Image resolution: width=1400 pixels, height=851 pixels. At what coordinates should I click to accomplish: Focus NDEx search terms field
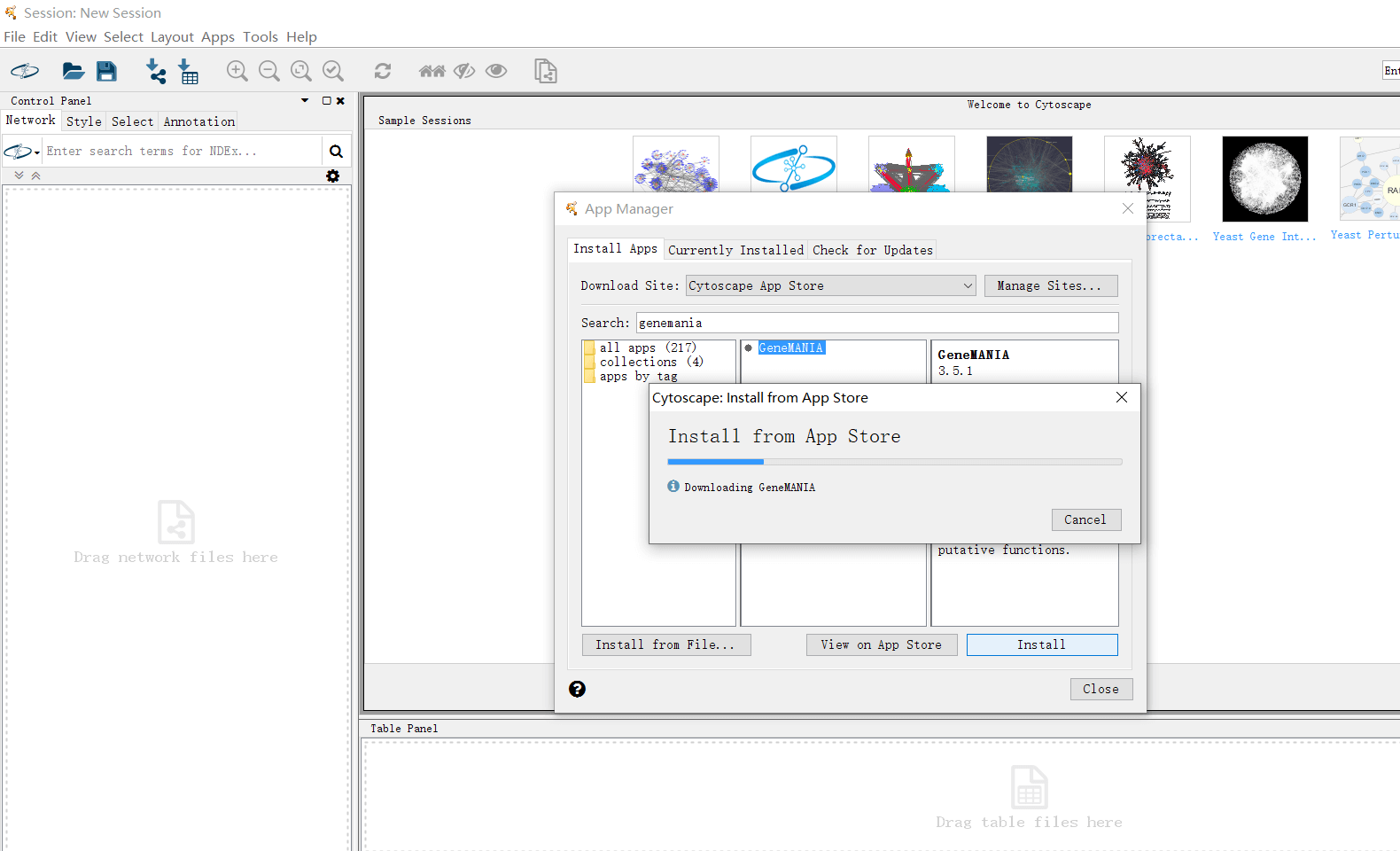(x=182, y=152)
